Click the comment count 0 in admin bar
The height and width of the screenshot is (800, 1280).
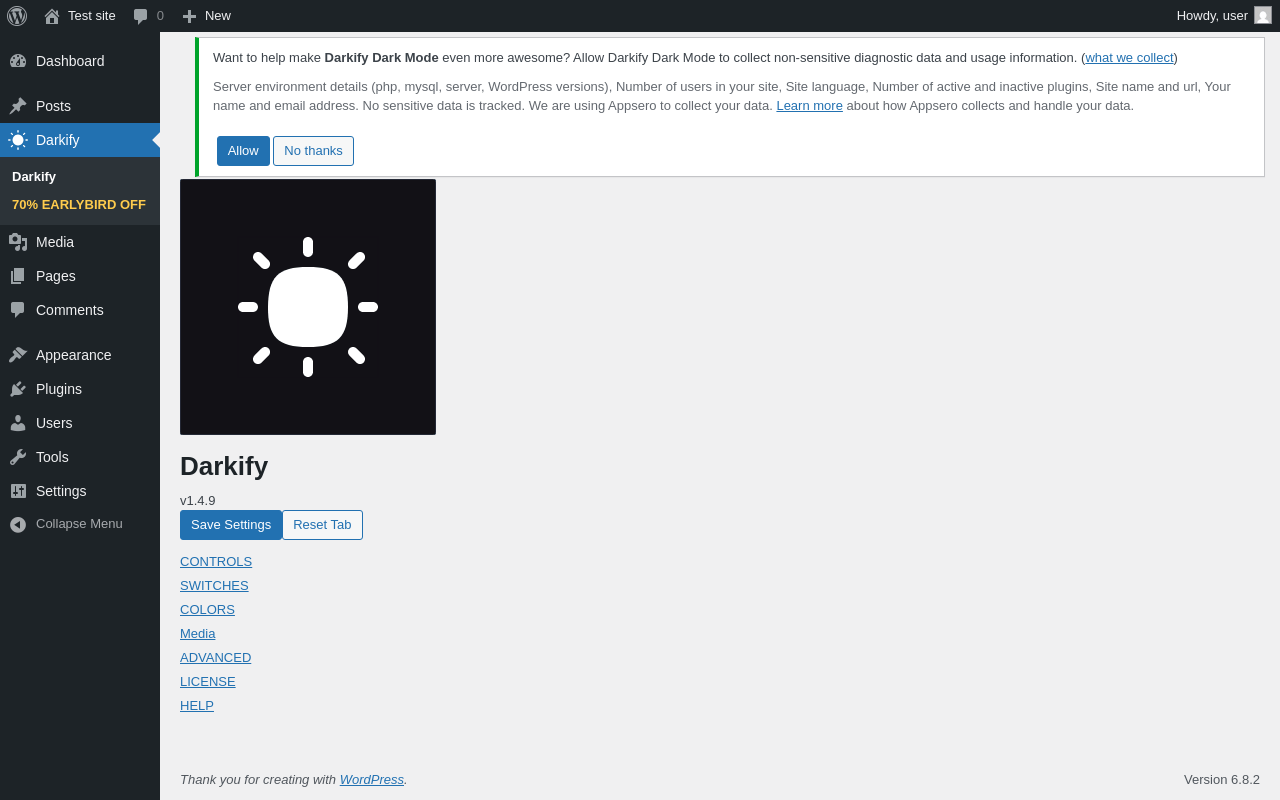160,16
